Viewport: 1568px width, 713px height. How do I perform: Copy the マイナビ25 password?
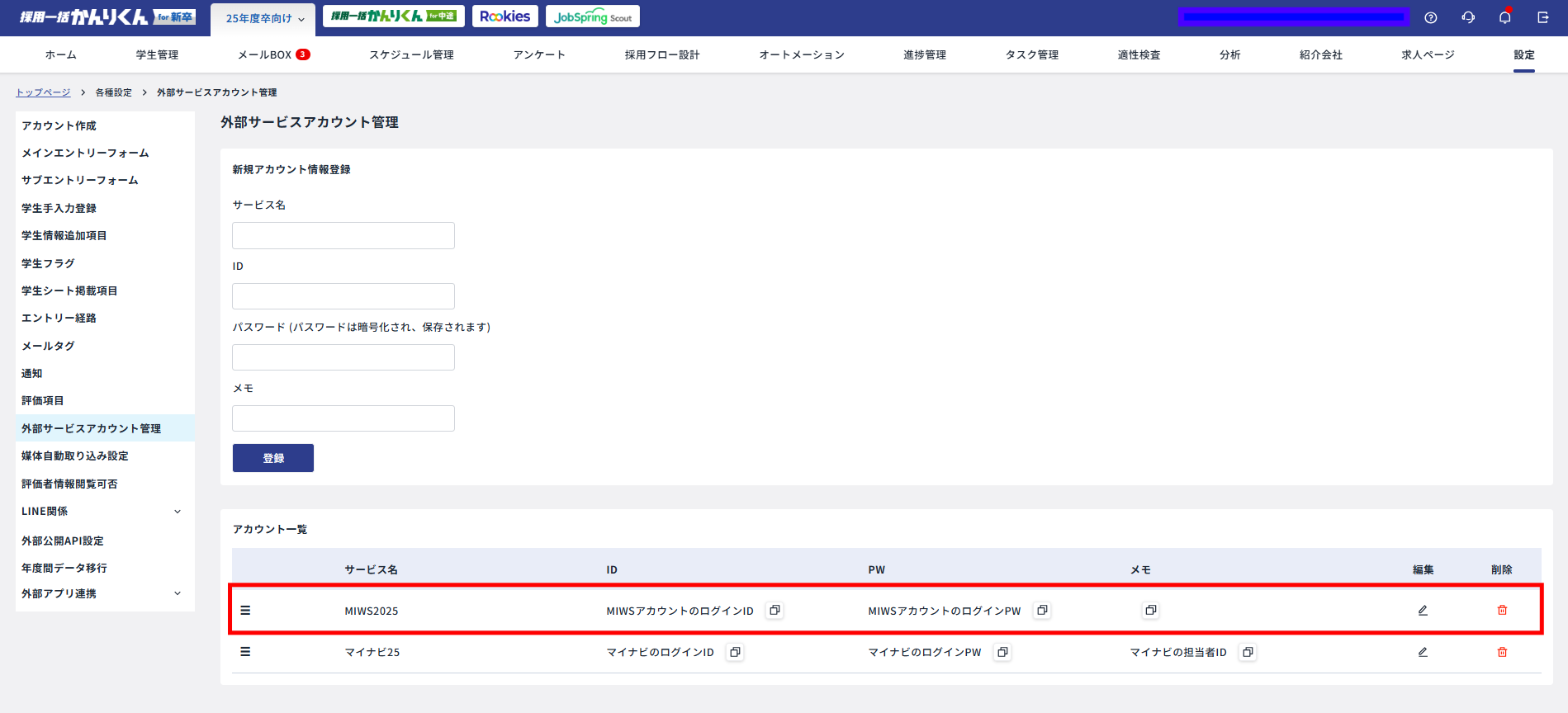pyautogui.click(x=1002, y=652)
